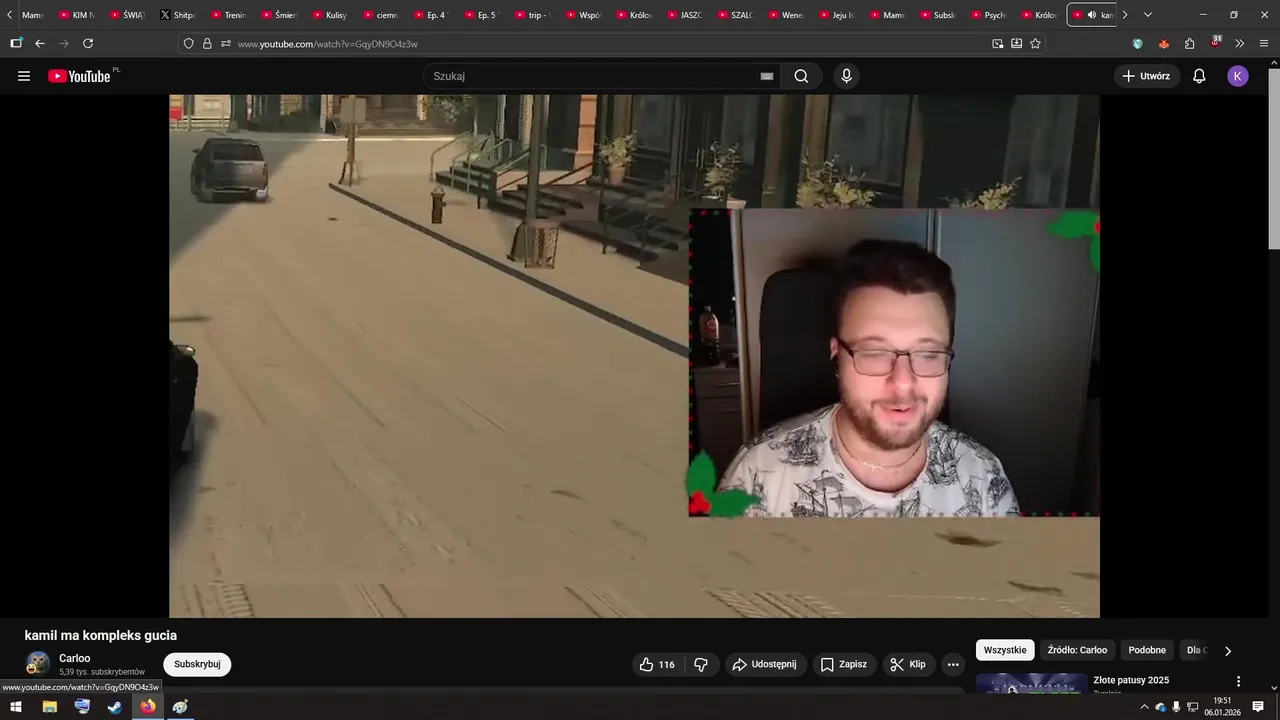
Task: Open Złote patusy 2025 video title
Action: [x=1131, y=680]
